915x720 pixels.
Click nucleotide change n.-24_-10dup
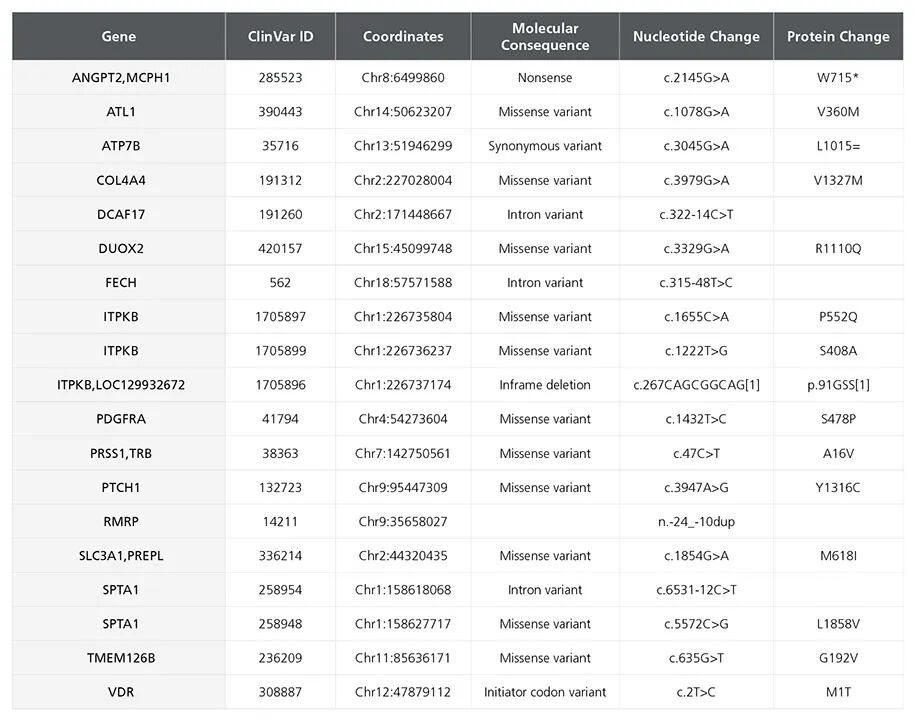pyautogui.click(x=696, y=522)
